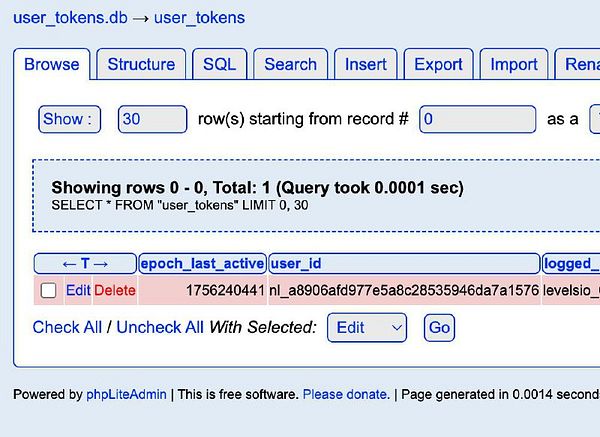
Task: Focus the starting record # field
Action: [x=478, y=119]
